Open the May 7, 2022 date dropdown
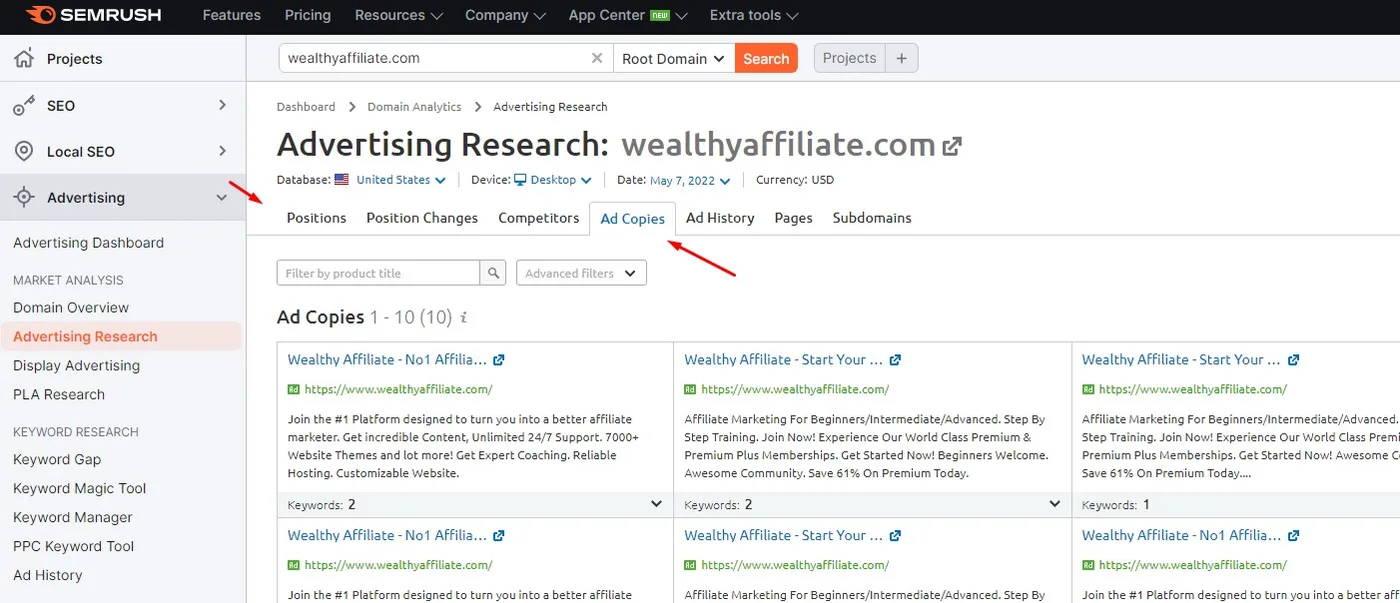Viewport: 1400px width, 603px height. (x=690, y=181)
